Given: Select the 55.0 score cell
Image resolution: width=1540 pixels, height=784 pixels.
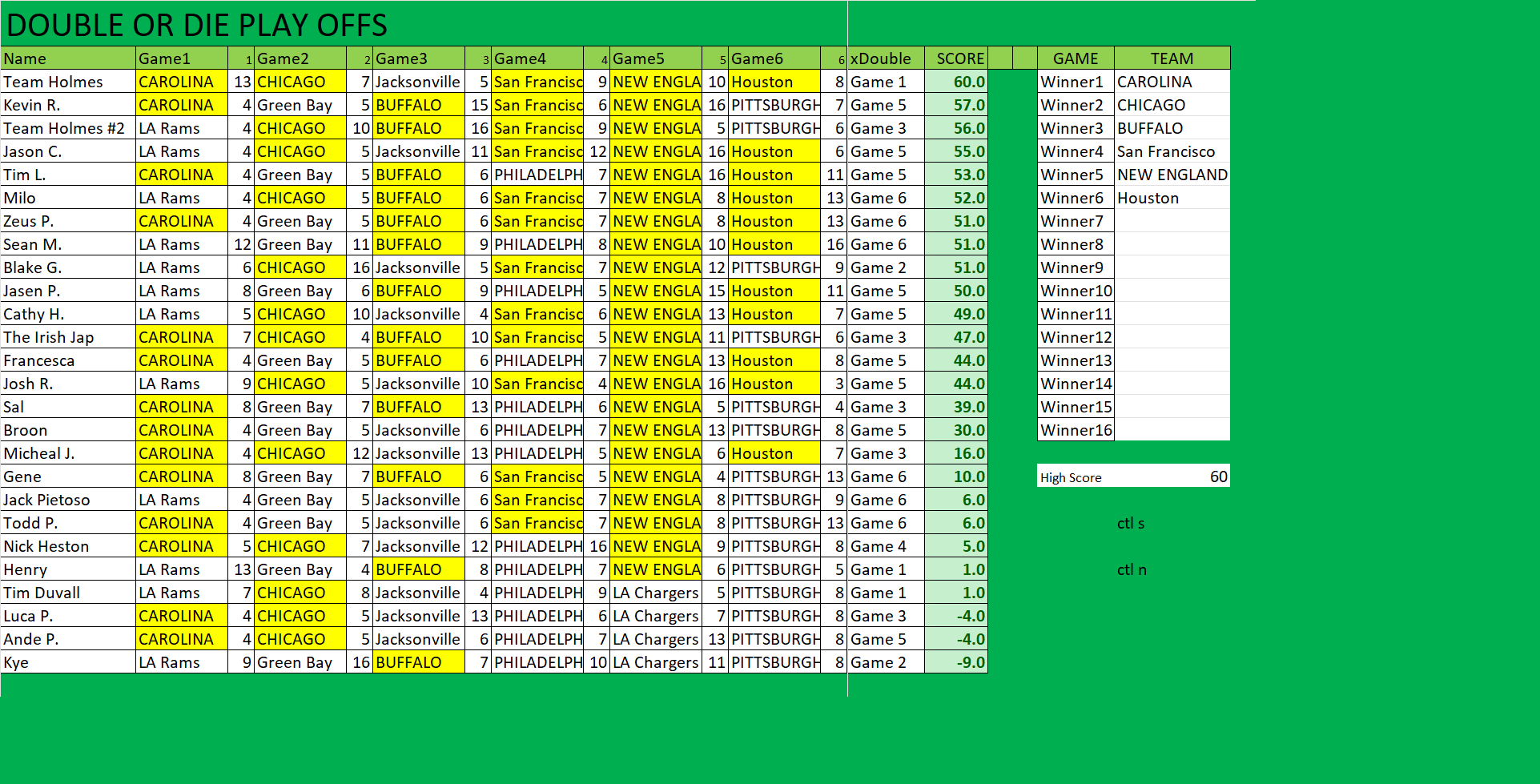Looking at the screenshot, I should pyautogui.click(x=956, y=151).
